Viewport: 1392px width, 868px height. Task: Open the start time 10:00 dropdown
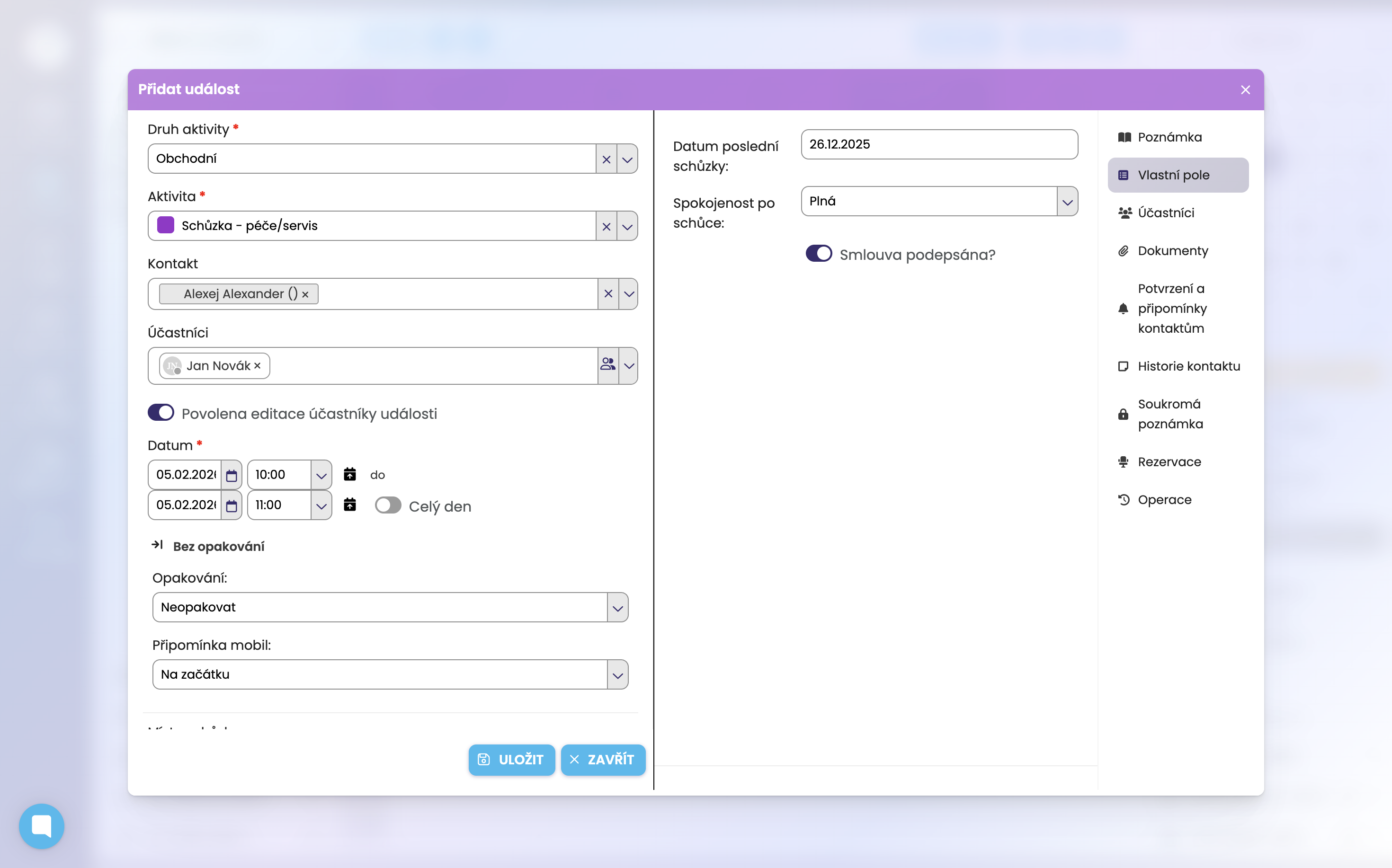coord(321,475)
